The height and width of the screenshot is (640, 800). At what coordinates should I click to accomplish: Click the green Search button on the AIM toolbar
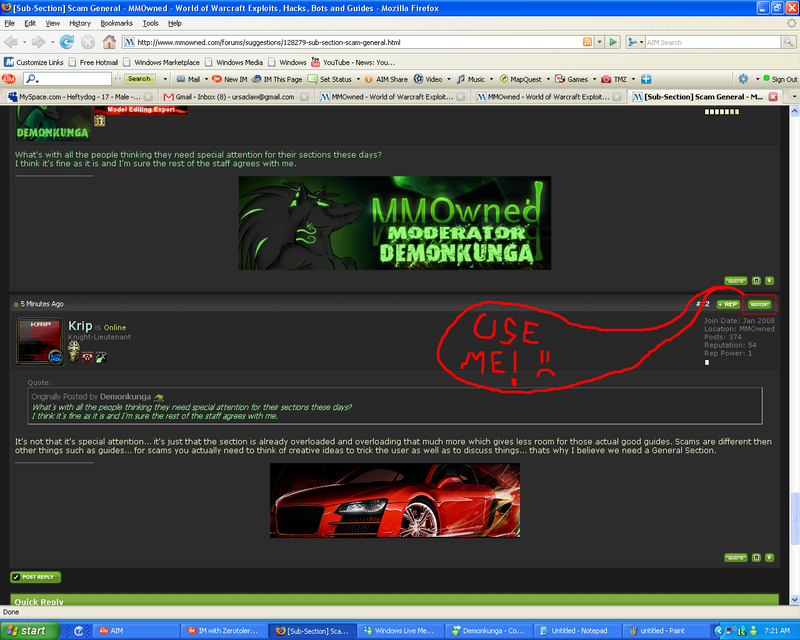(x=139, y=79)
